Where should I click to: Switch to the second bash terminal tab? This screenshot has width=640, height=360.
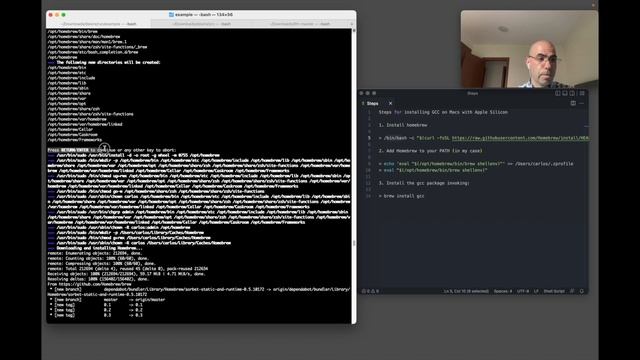pos(202,24)
